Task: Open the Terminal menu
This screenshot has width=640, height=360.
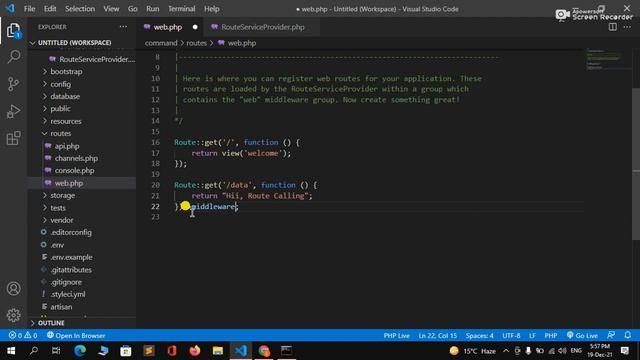Action: (x=182, y=9)
